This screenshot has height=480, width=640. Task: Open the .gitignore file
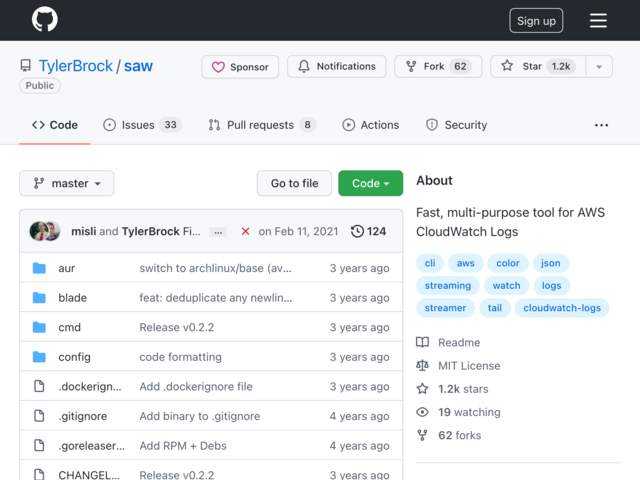coord(83,416)
